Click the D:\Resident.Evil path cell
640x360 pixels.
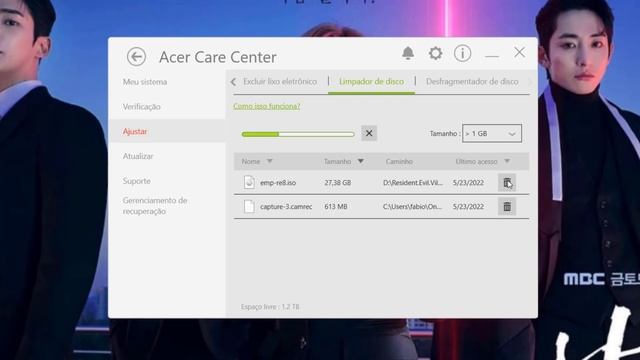[413, 182]
